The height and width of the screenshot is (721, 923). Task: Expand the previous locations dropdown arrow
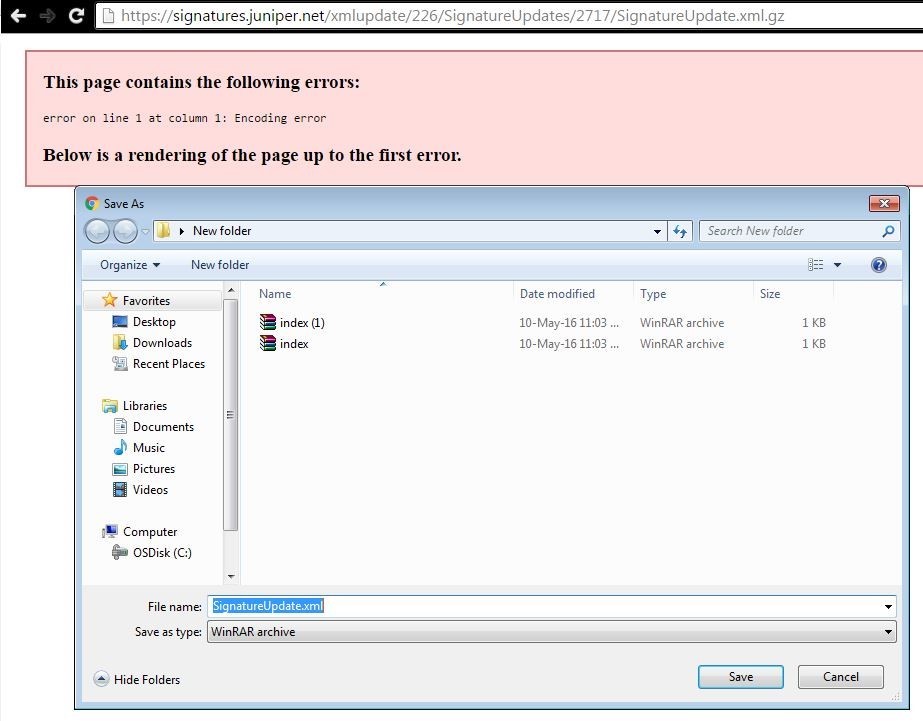(x=657, y=231)
